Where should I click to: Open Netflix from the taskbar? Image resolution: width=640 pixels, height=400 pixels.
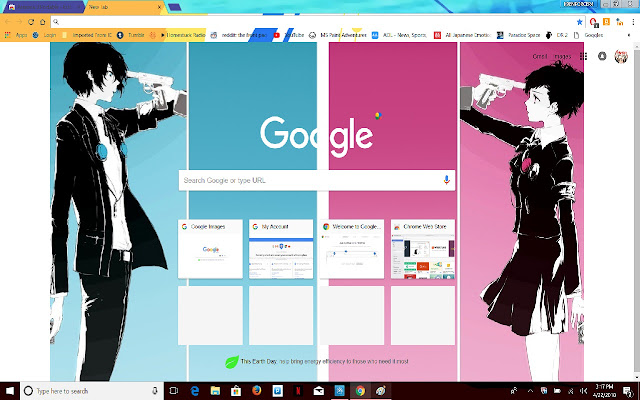pyautogui.click(x=298, y=391)
